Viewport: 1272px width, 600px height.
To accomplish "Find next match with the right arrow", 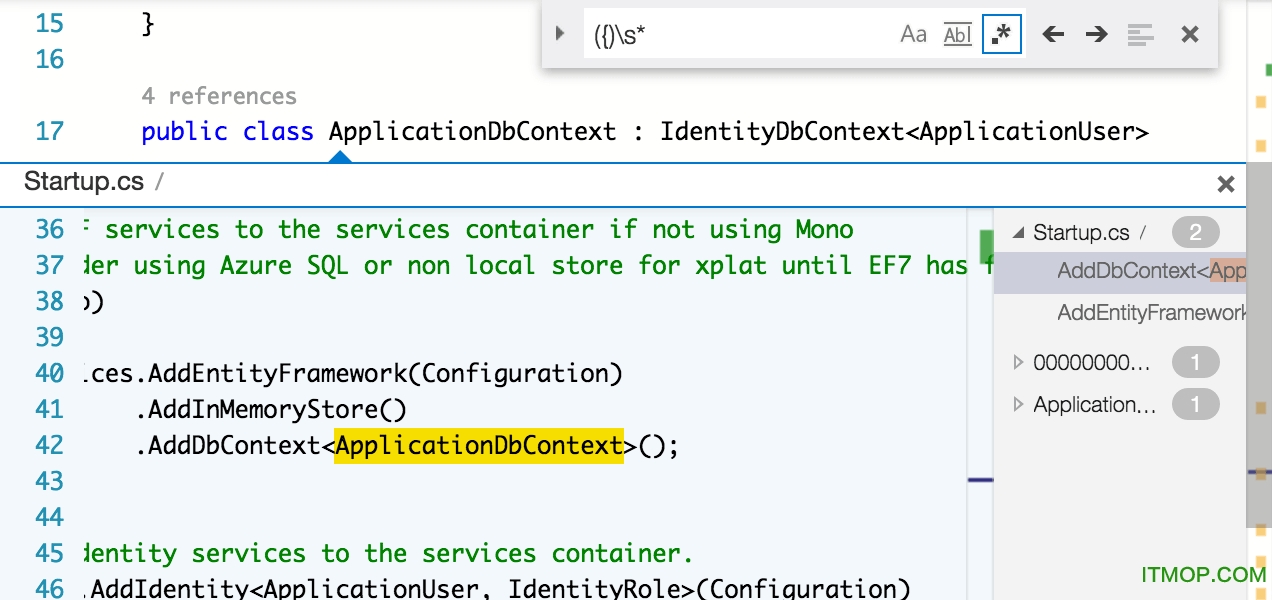I will (1096, 33).
